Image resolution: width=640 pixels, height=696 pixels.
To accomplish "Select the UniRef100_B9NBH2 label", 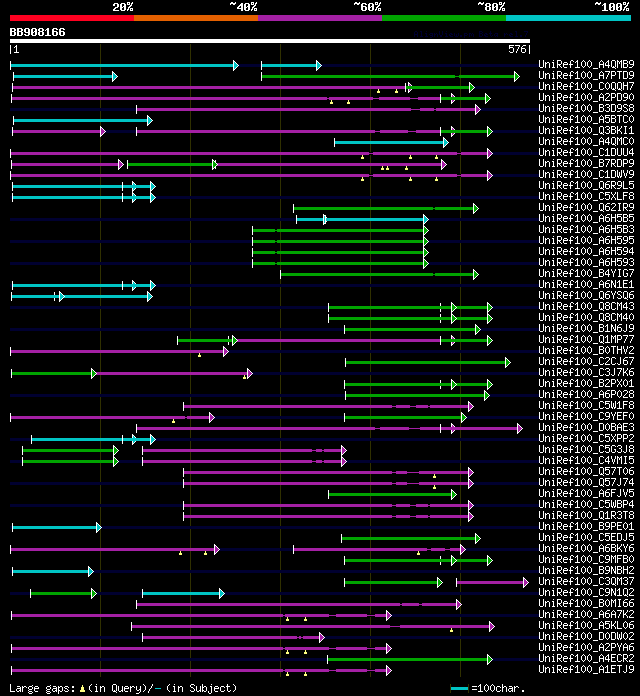I will pyautogui.click(x=586, y=570).
